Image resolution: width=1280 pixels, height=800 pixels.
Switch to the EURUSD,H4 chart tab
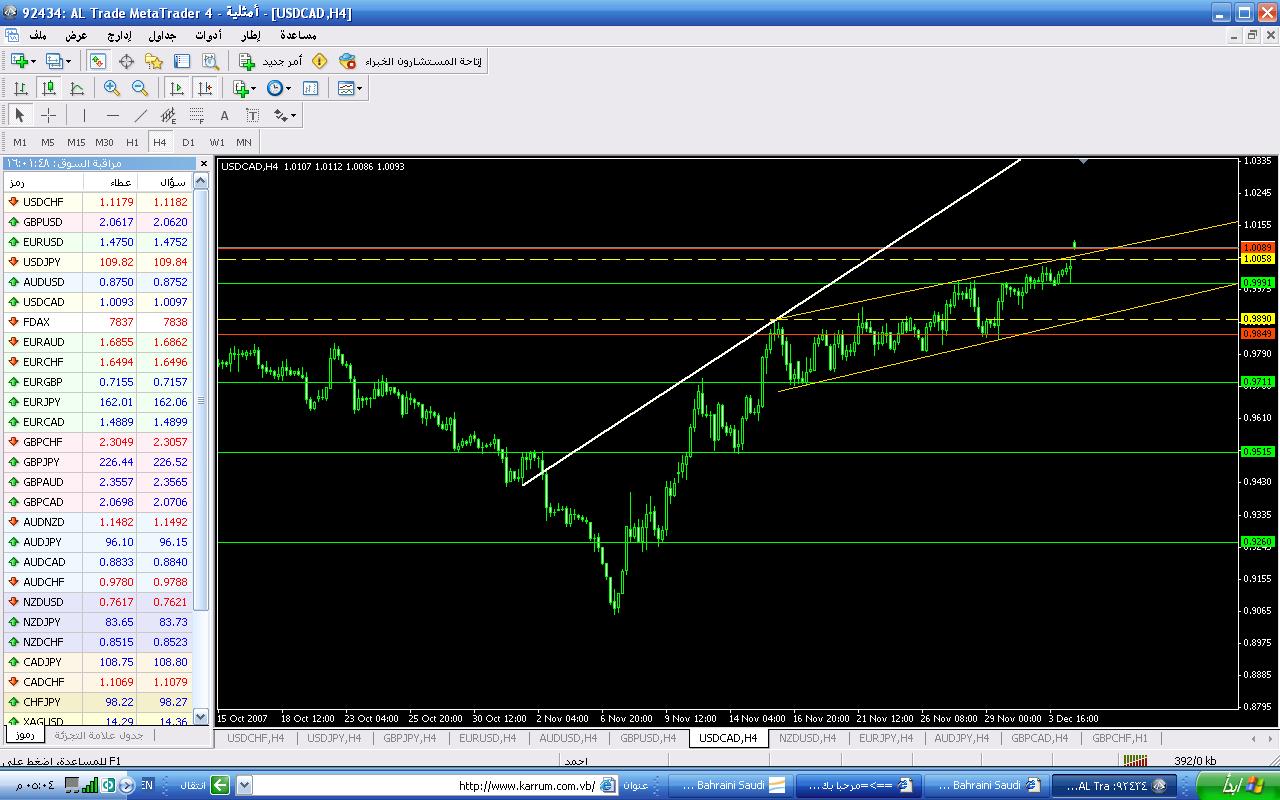point(487,738)
